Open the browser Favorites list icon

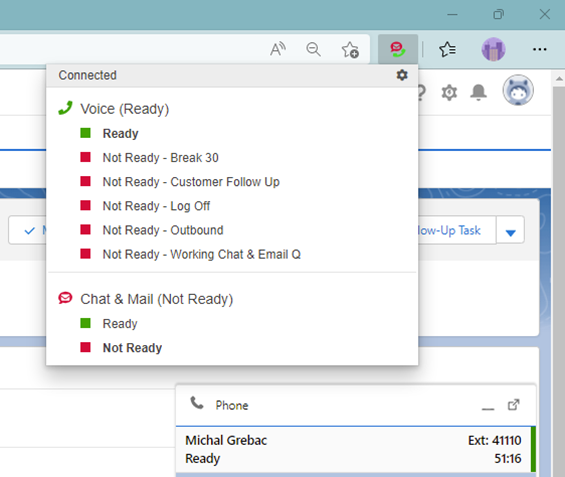[x=448, y=49]
